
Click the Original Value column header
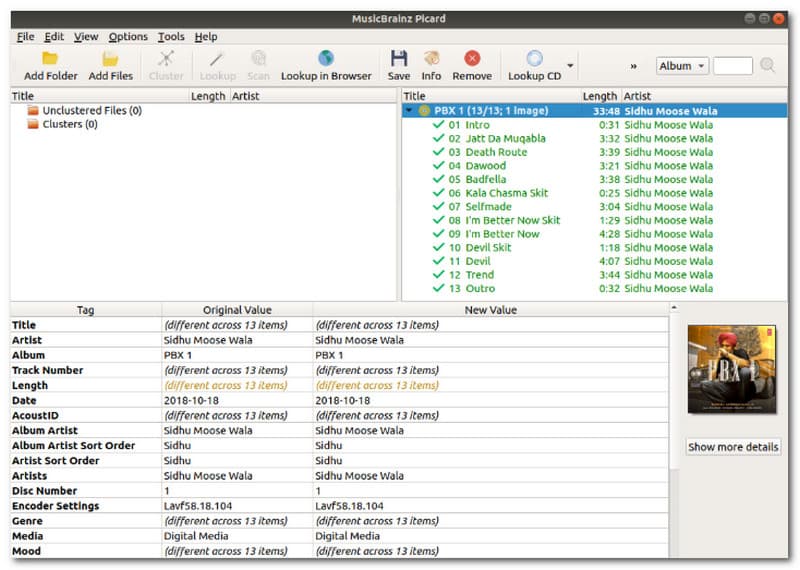[x=237, y=310]
